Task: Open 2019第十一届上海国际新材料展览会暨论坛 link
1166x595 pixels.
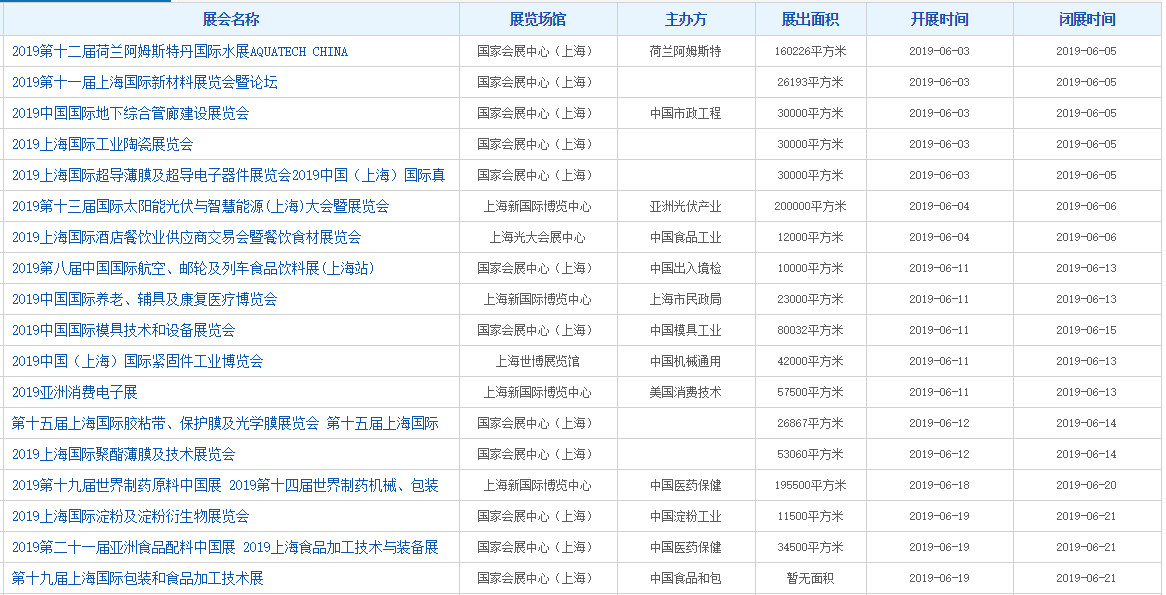Action: coord(145,83)
